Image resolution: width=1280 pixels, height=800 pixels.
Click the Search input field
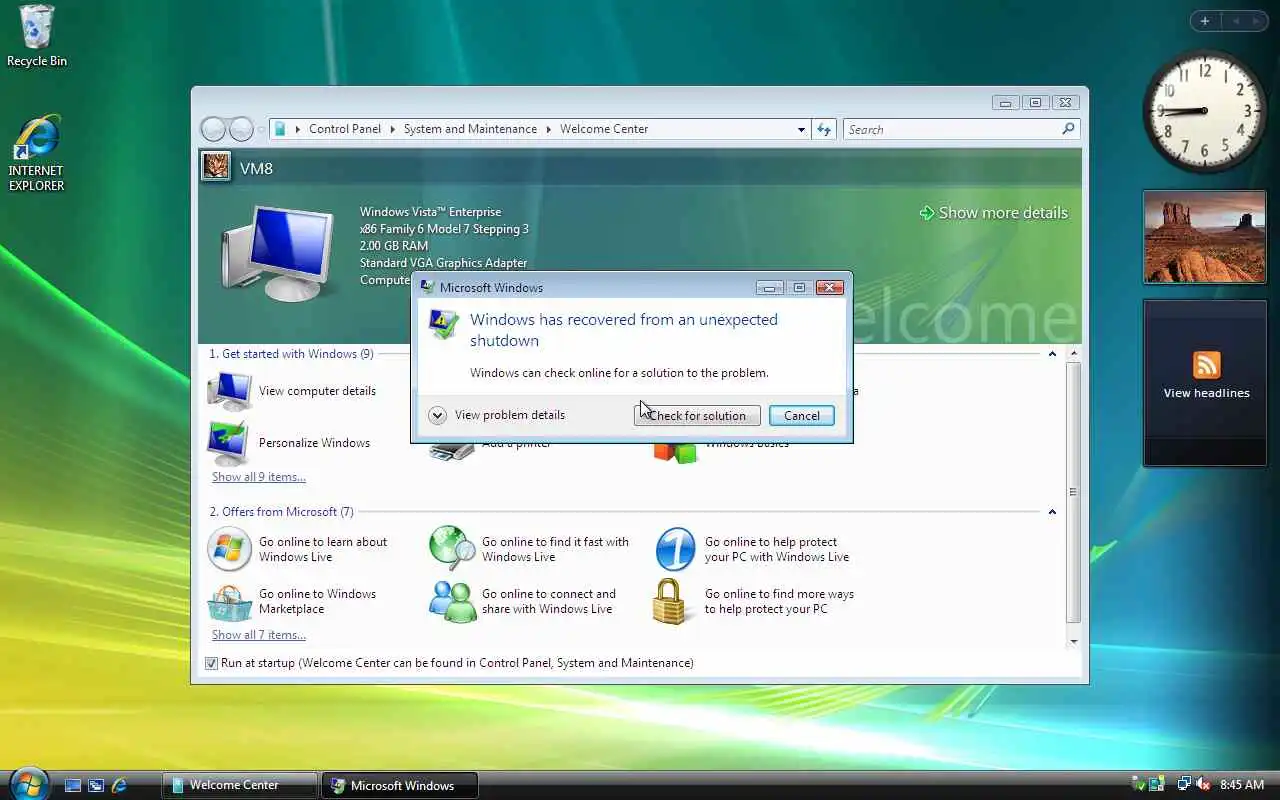(x=952, y=129)
